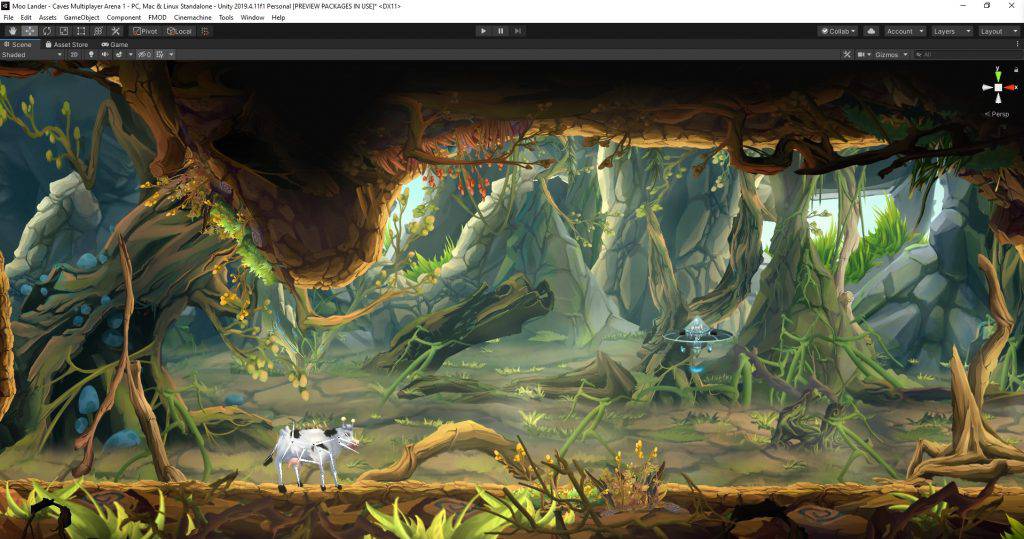The image size is (1024, 539).
Task: Open the File menu
Action: [x=8, y=18]
